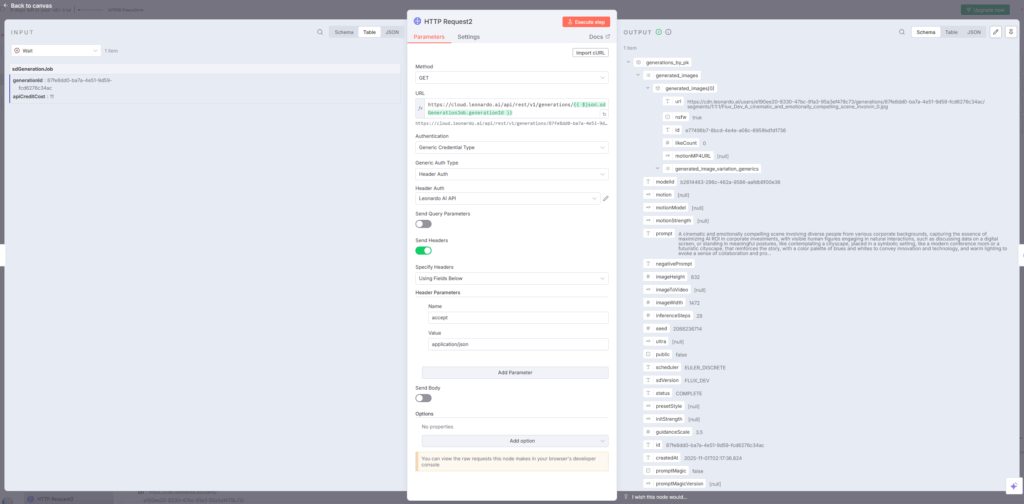Open the Specify Headers dropdown

[511, 277]
